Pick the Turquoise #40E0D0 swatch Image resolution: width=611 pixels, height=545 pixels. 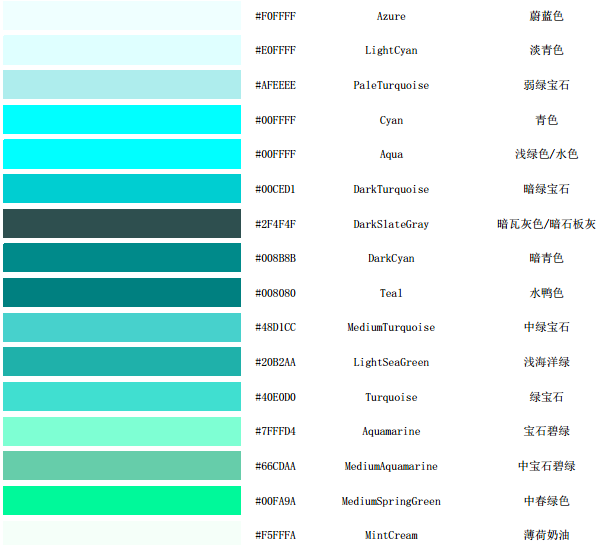pos(122,396)
